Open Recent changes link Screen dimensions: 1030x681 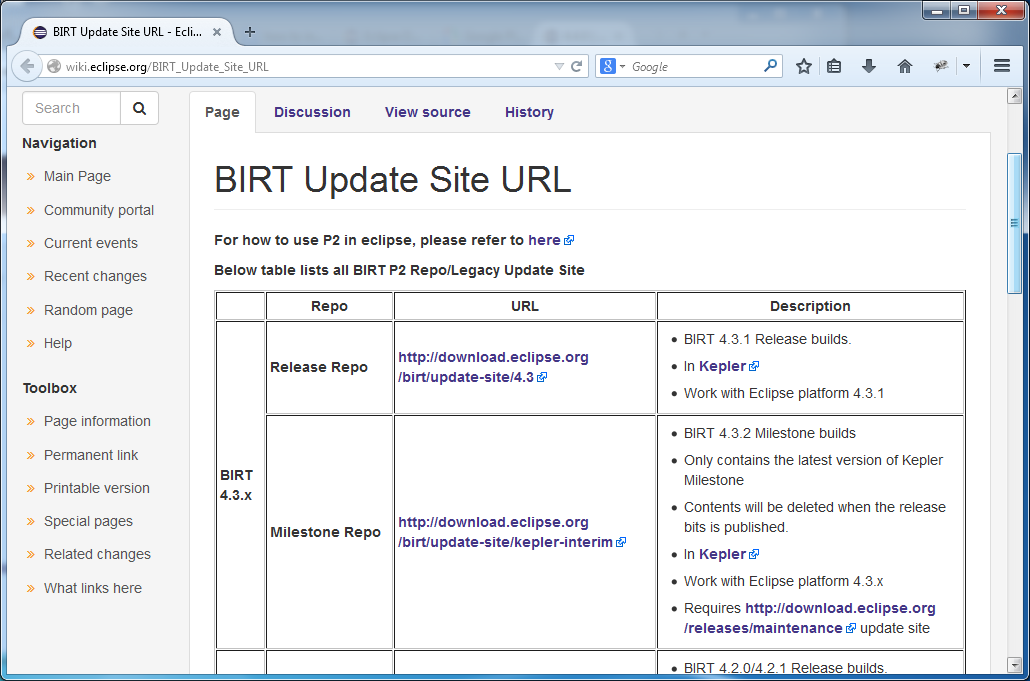pyautogui.click(x=95, y=276)
